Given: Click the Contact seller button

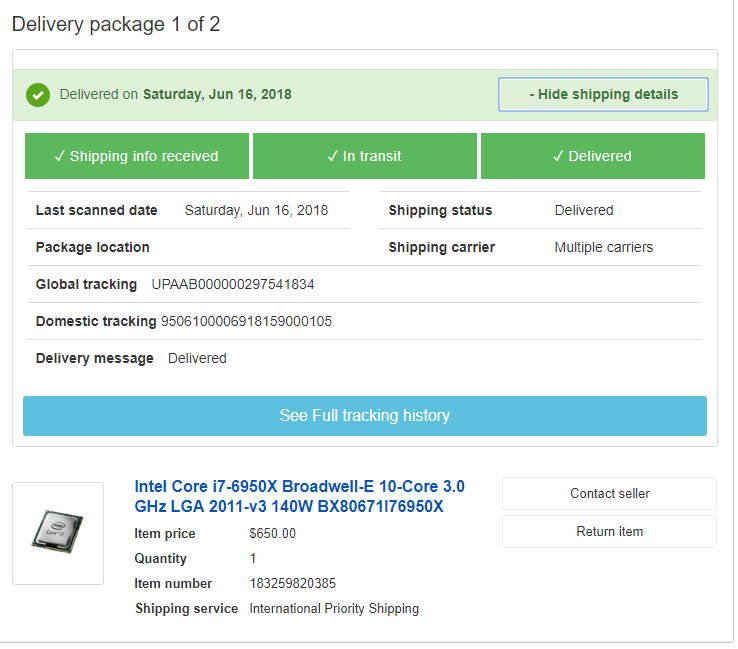Looking at the screenshot, I should tap(610, 494).
